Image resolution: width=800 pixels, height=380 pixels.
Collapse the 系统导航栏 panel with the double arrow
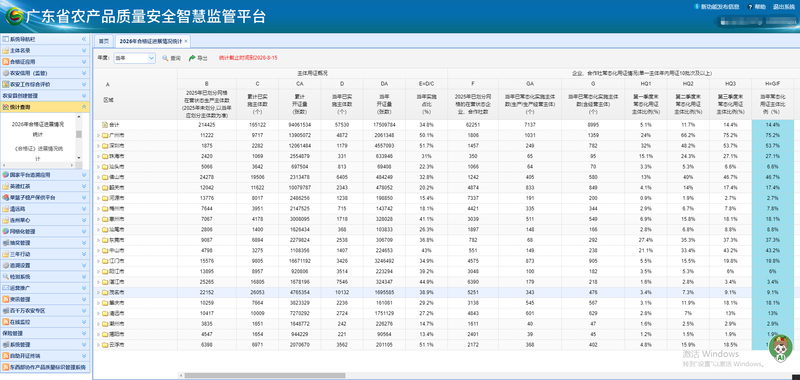click(x=84, y=39)
